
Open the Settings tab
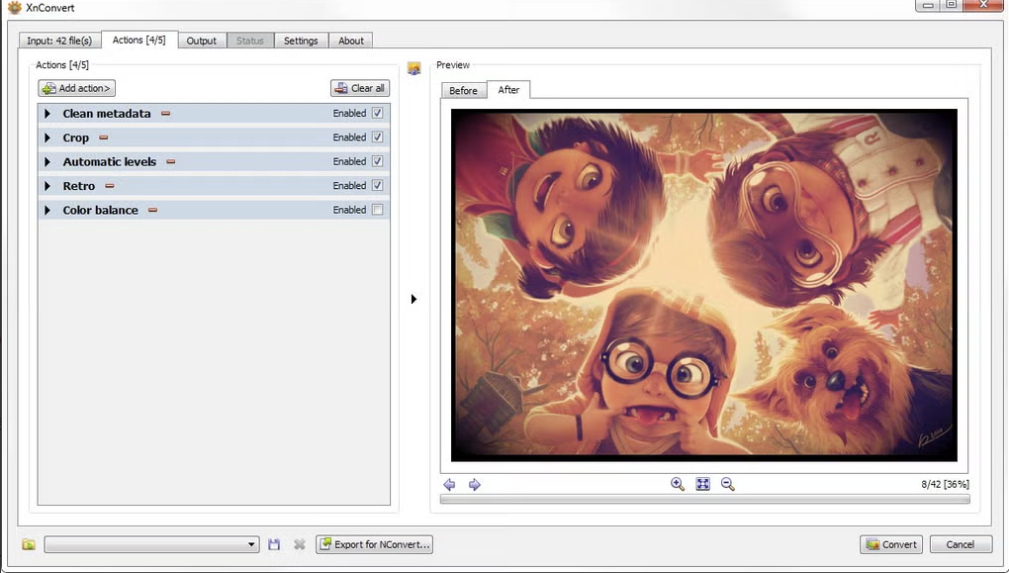301,41
